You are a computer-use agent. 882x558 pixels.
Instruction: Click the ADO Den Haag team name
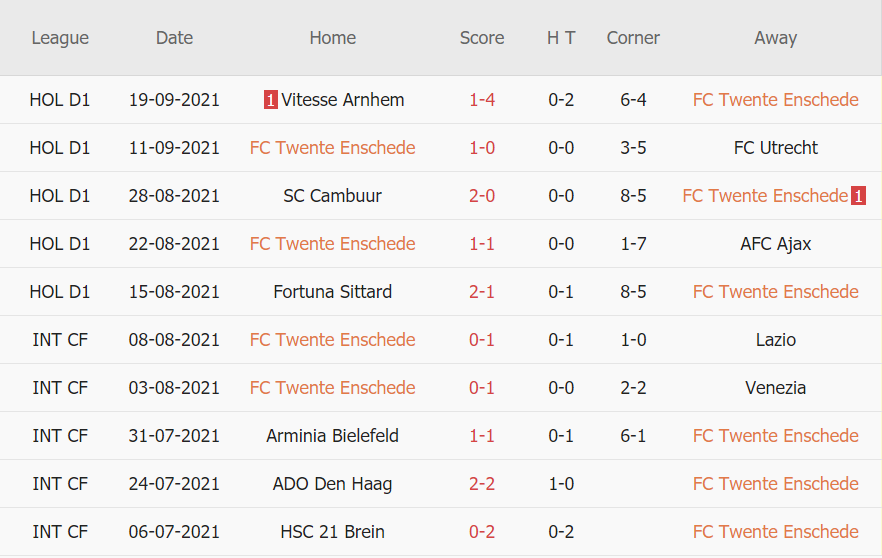[332, 484]
